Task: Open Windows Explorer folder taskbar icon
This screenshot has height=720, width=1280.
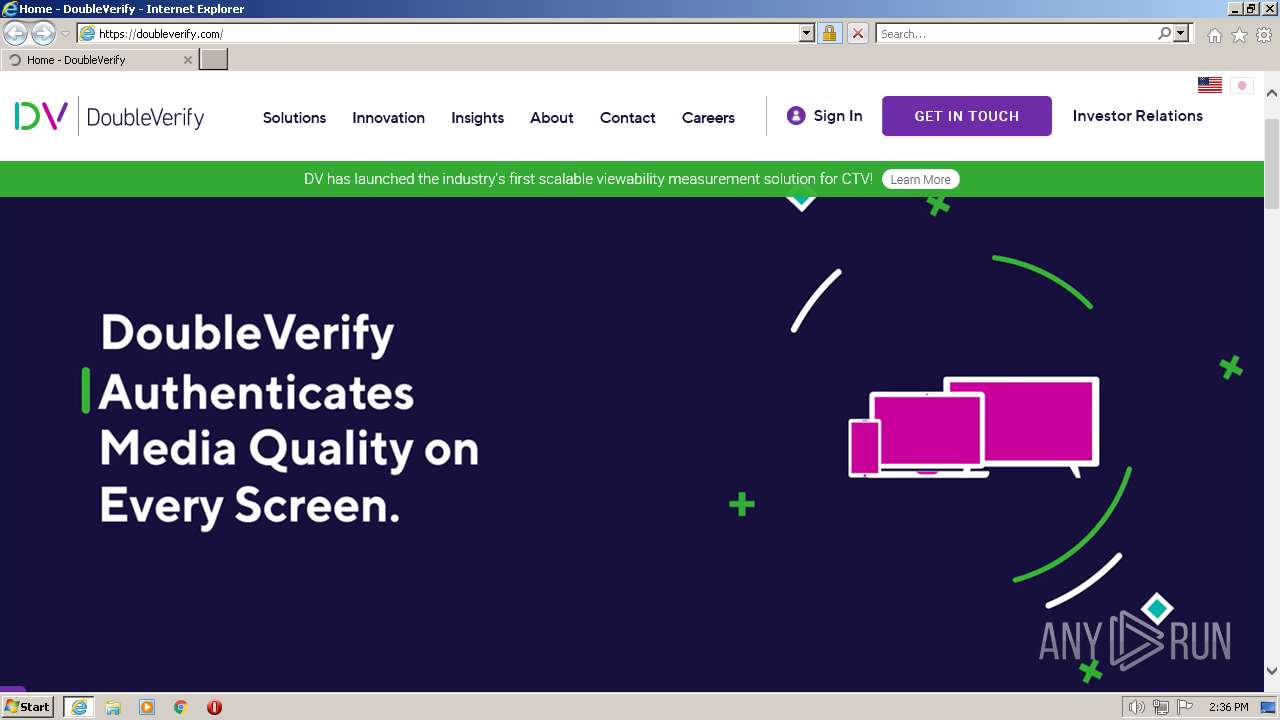Action: 113,707
